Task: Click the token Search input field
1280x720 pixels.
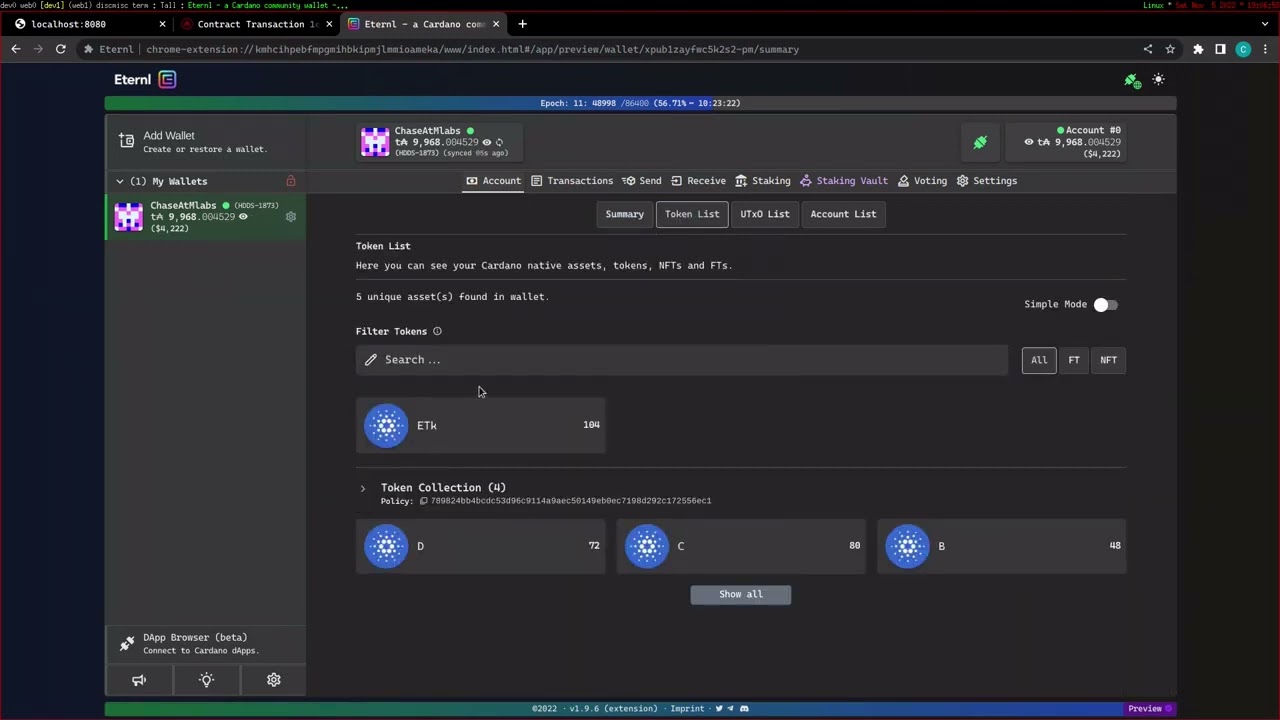Action: point(681,360)
